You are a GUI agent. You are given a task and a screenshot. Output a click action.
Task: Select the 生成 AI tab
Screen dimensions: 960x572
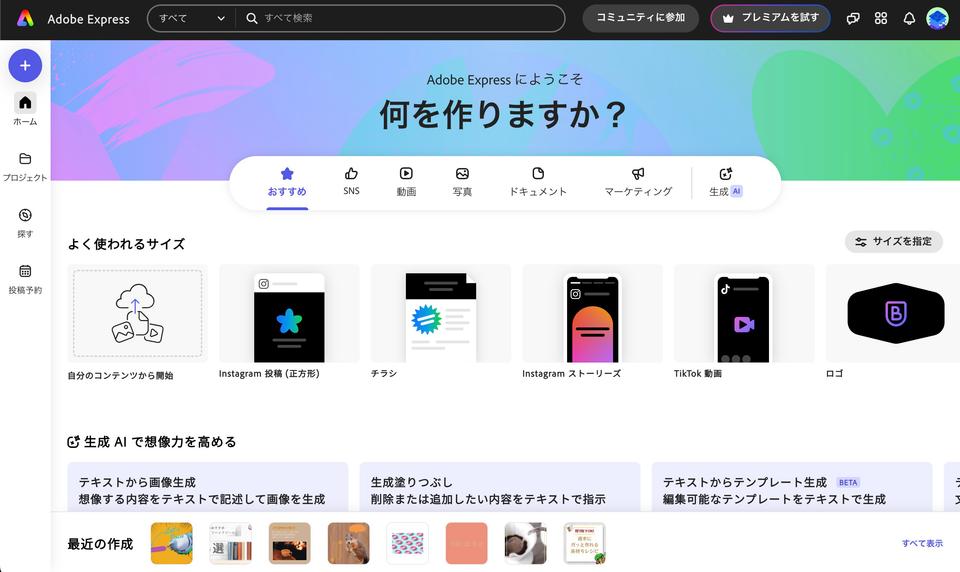tap(726, 182)
